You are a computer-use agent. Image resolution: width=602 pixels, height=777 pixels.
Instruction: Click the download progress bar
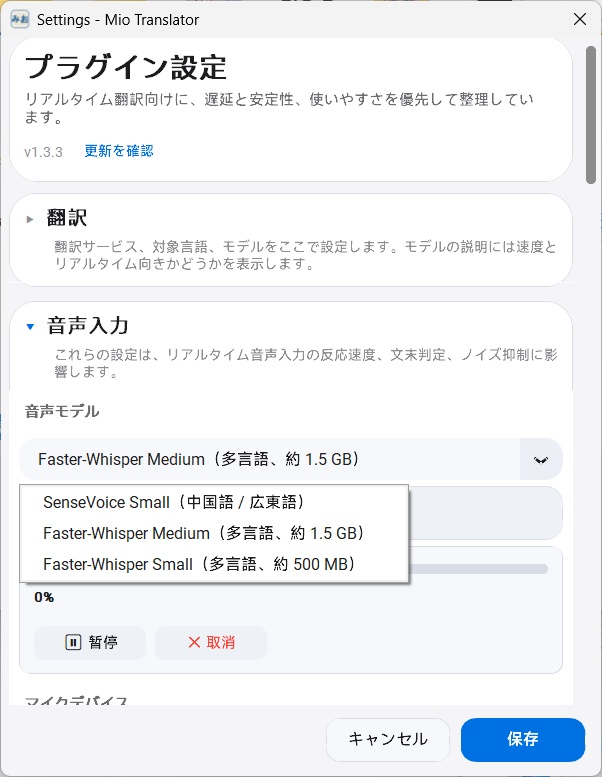point(478,569)
